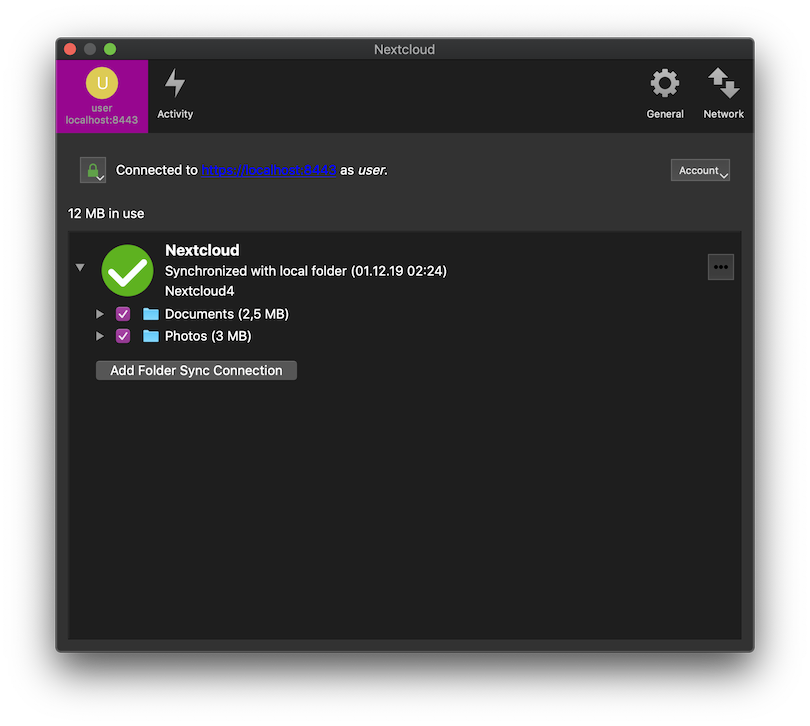The width and height of the screenshot is (810, 726).
Task: Open General settings gear icon
Action: [x=664, y=95]
